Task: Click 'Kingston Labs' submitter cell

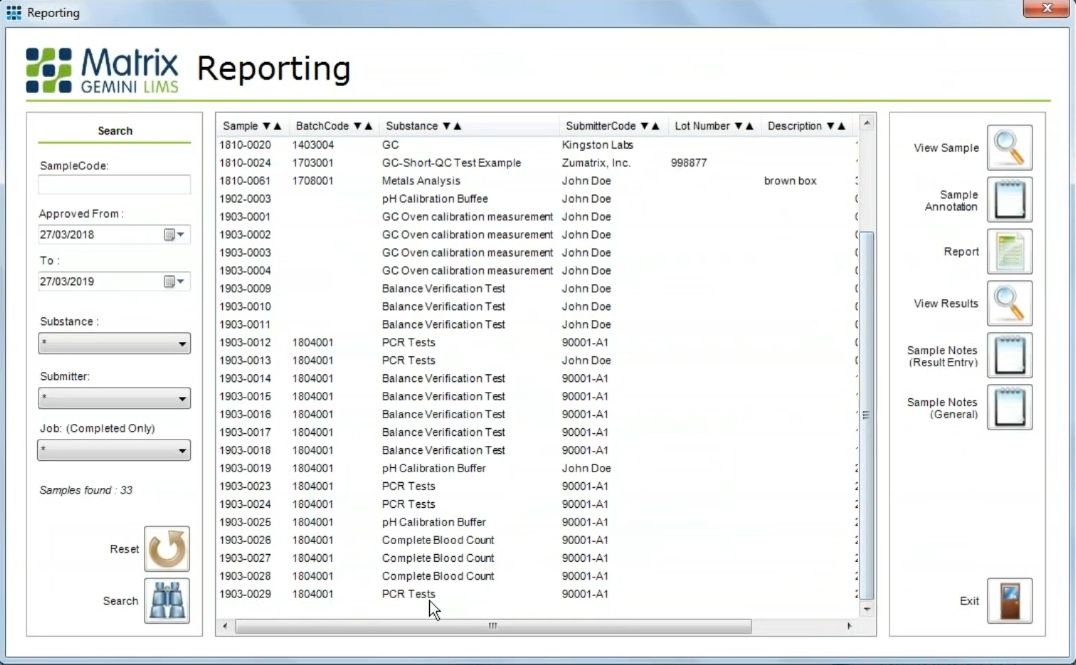Action: click(x=597, y=145)
